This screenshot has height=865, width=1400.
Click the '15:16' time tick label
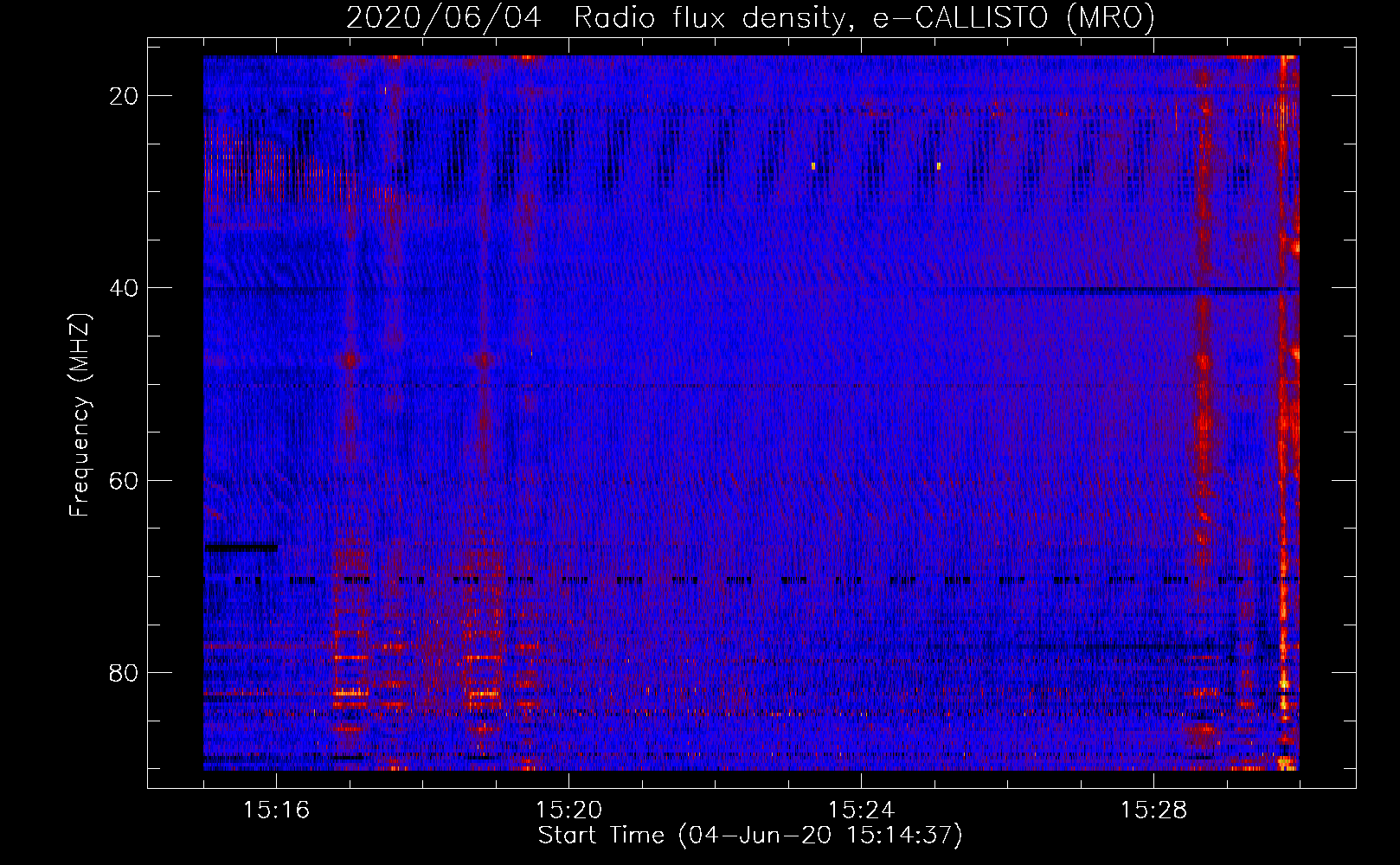[276, 811]
